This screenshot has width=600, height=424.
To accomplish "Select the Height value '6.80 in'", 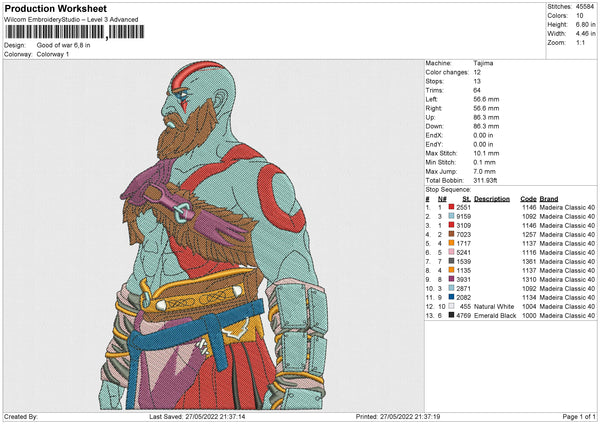I will pyautogui.click(x=585, y=24).
